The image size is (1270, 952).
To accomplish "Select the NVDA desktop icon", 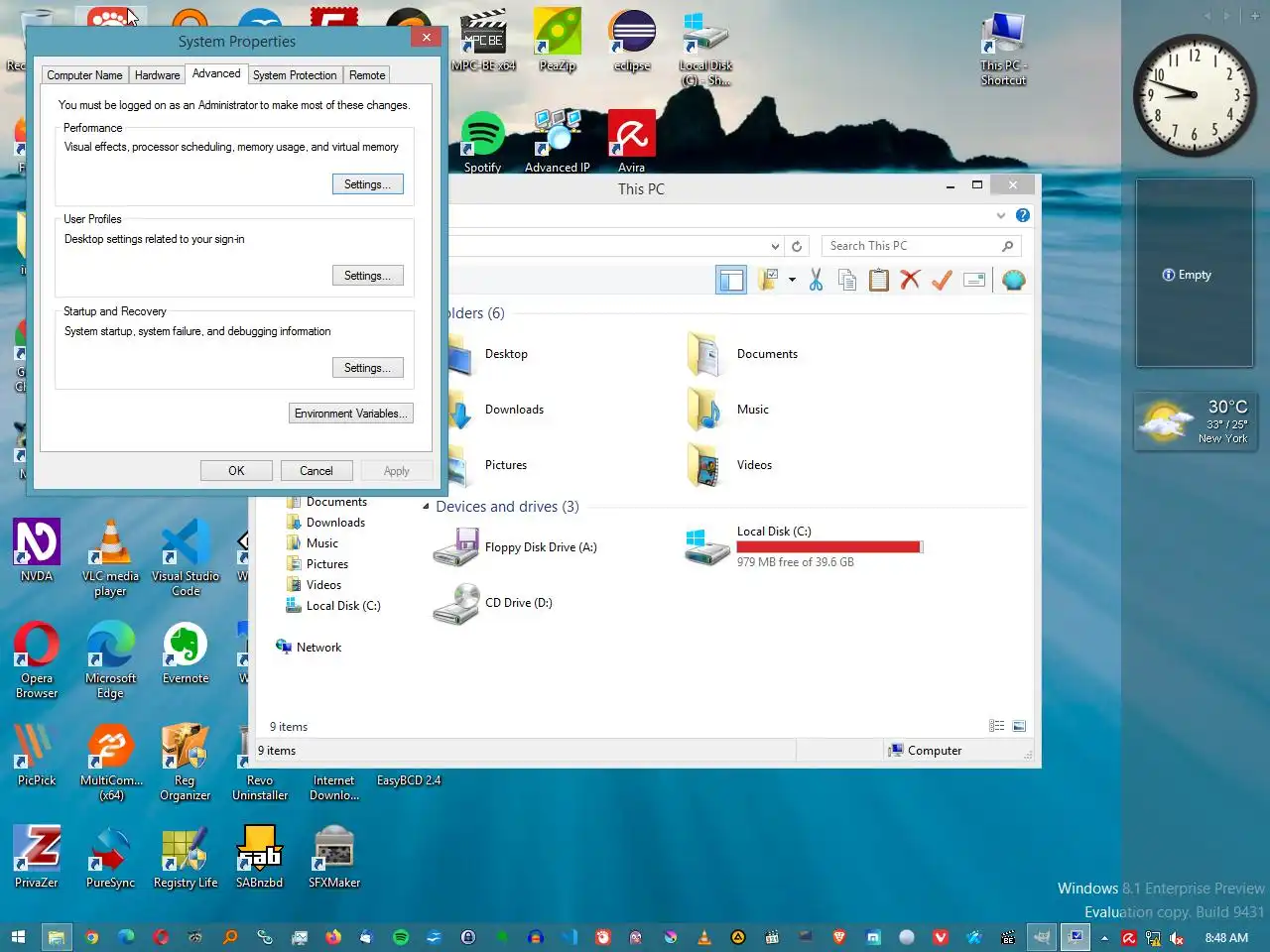I will click(37, 550).
